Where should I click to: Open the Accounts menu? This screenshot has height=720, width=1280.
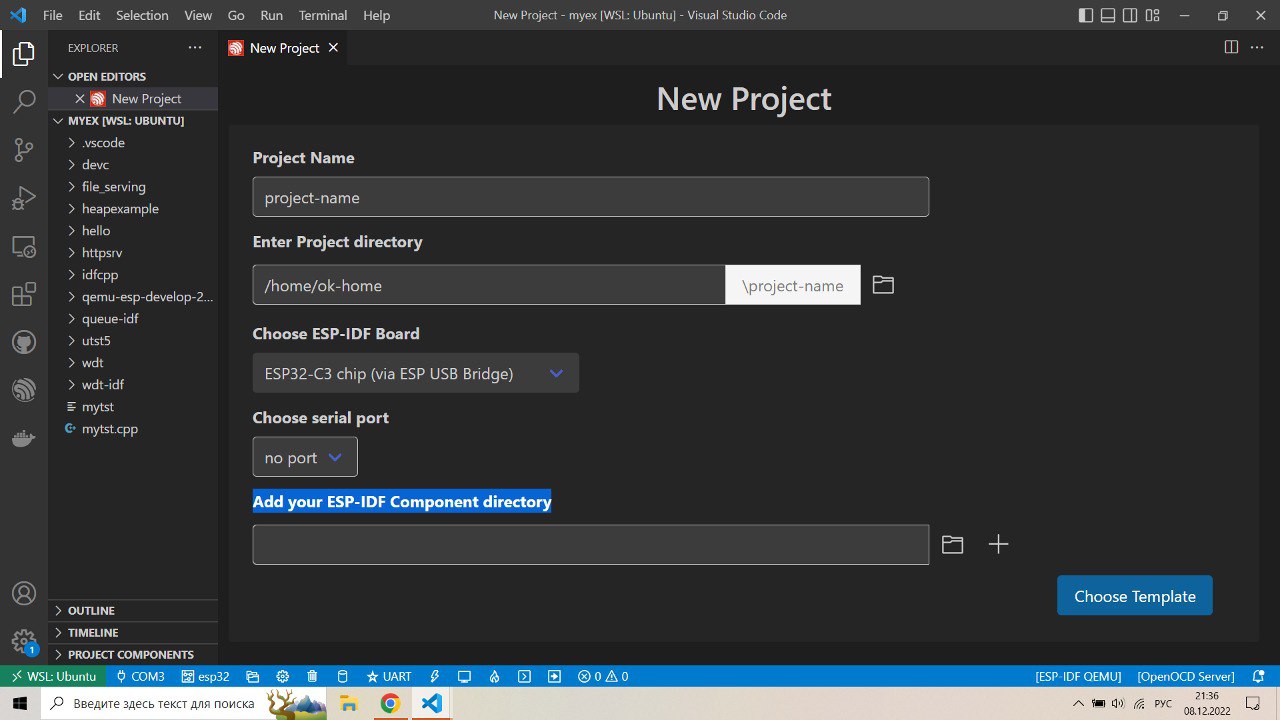coord(24,593)
